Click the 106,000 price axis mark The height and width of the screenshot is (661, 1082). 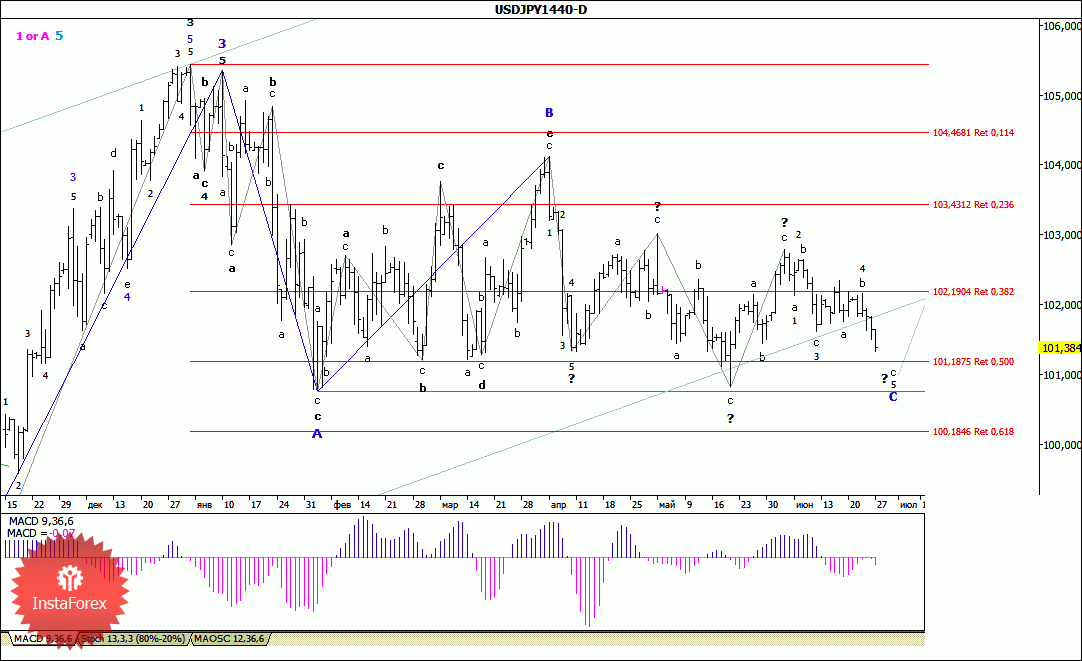pos(1061,26)
